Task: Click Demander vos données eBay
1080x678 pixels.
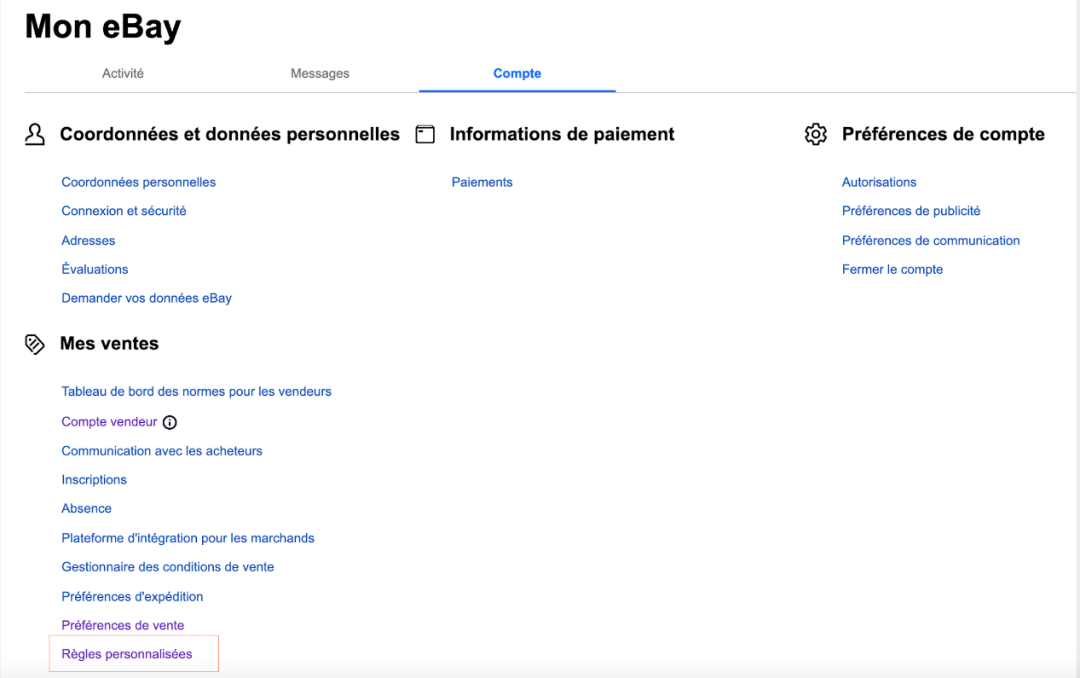Action: (x=147, y=298)
